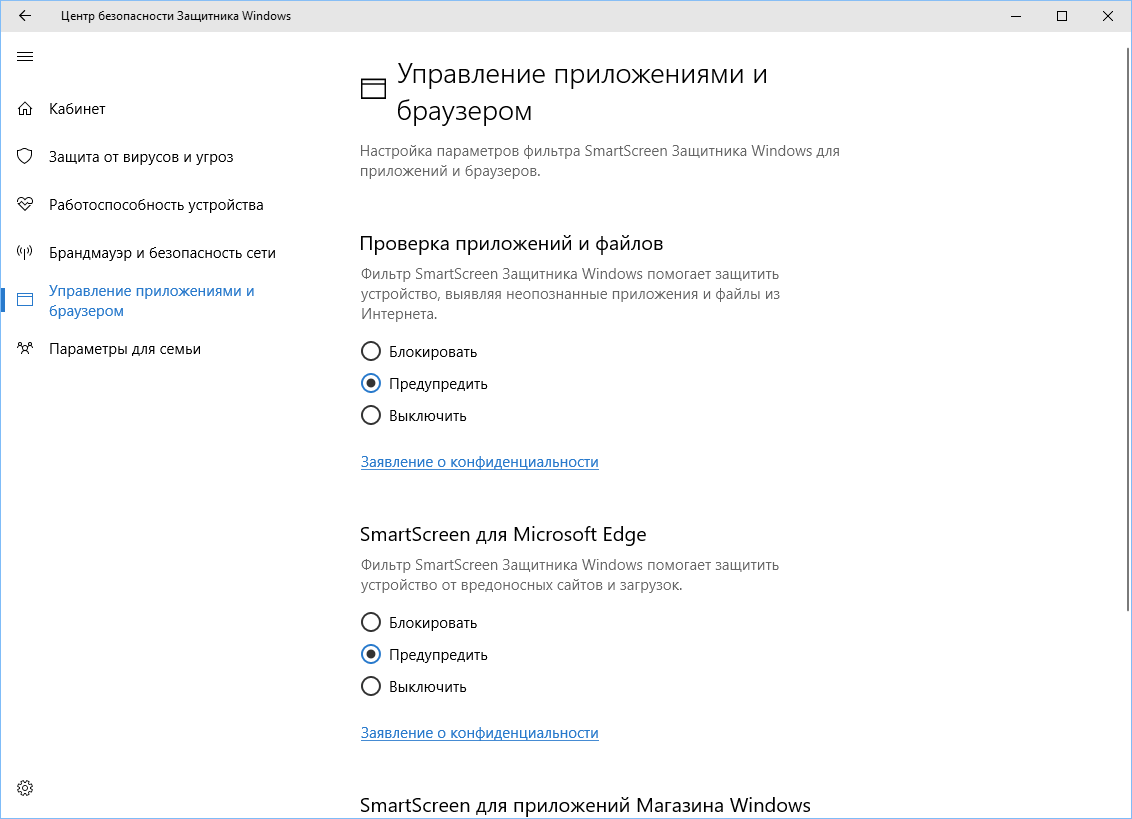This screenshot has height=819, width=1132.
Task: Select the shield icon for Защита от вирусов и угроз
Action: (x=24, y=156)
